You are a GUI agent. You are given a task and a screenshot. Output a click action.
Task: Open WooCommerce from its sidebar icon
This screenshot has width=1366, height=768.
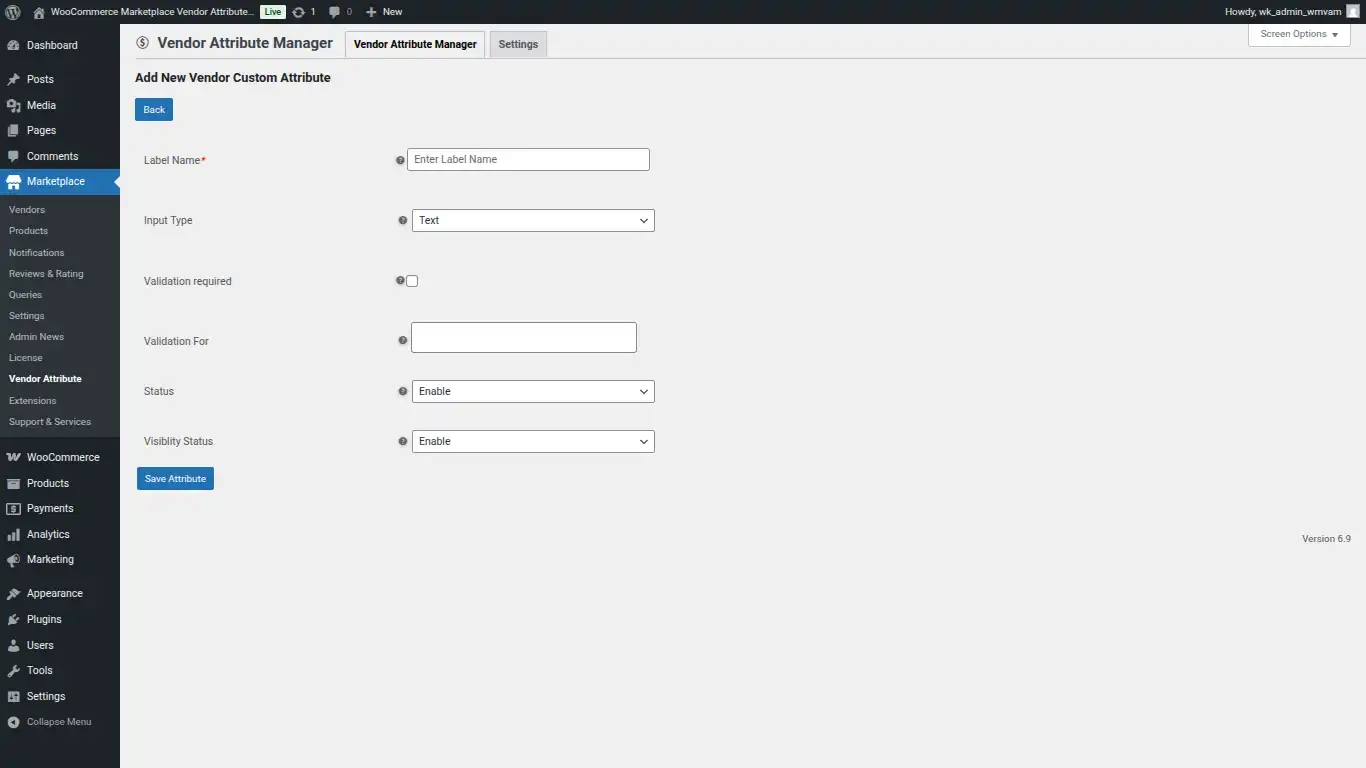coord(14,457)
